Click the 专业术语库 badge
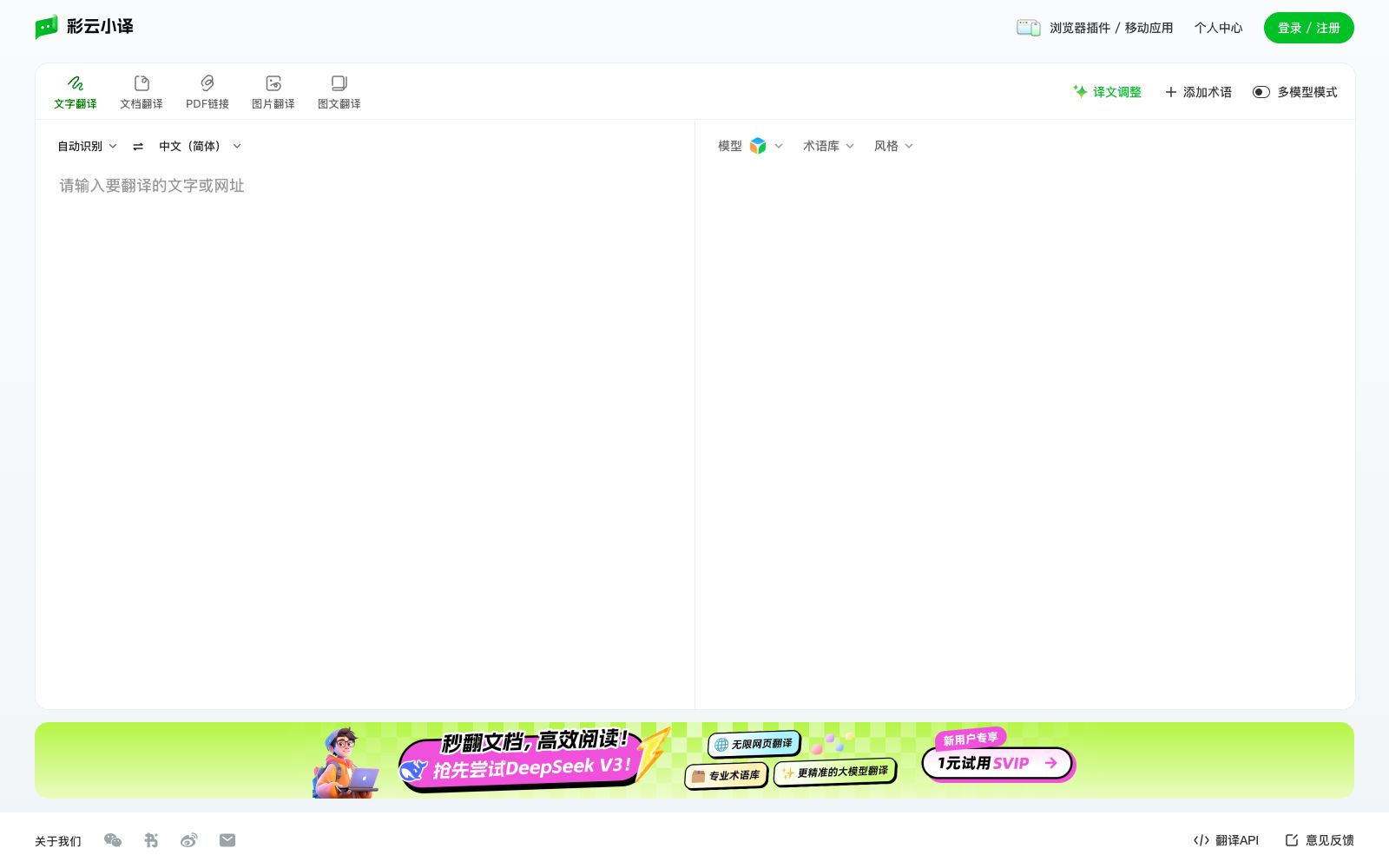 tap(726, 775)
